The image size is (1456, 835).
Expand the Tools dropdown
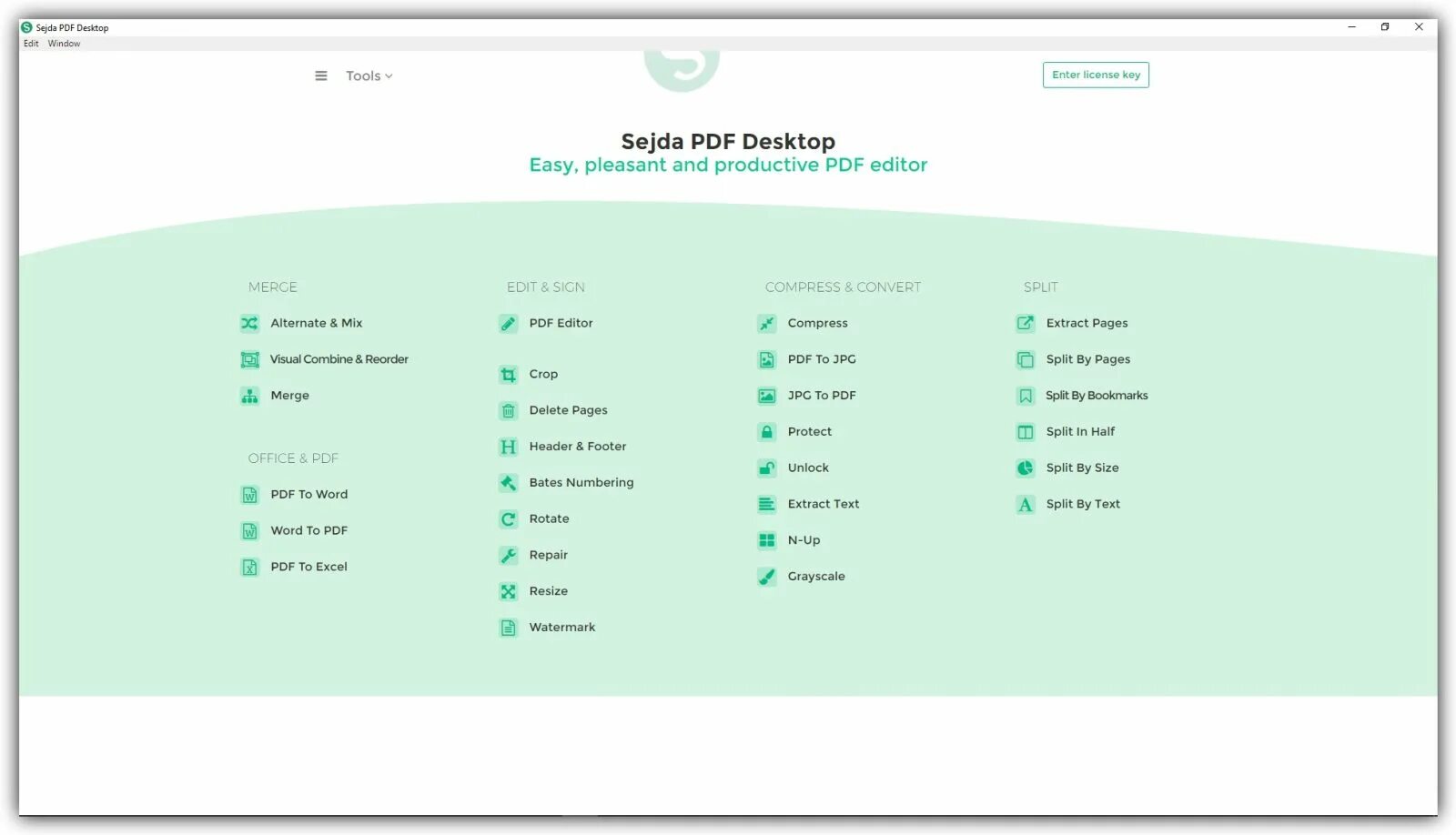click(369, 76)
